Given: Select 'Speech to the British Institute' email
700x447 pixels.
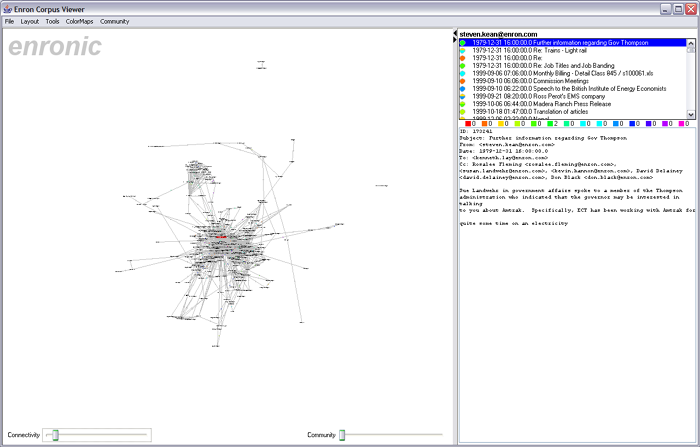Looking at the screenshot, I should (572, 88).
